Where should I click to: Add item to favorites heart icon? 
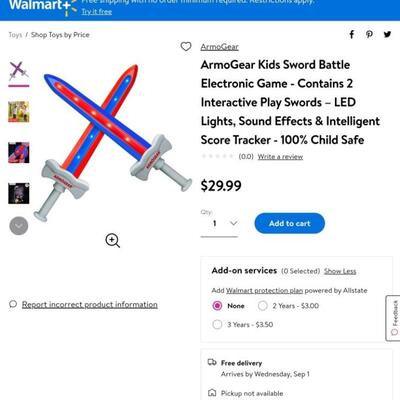186,46
